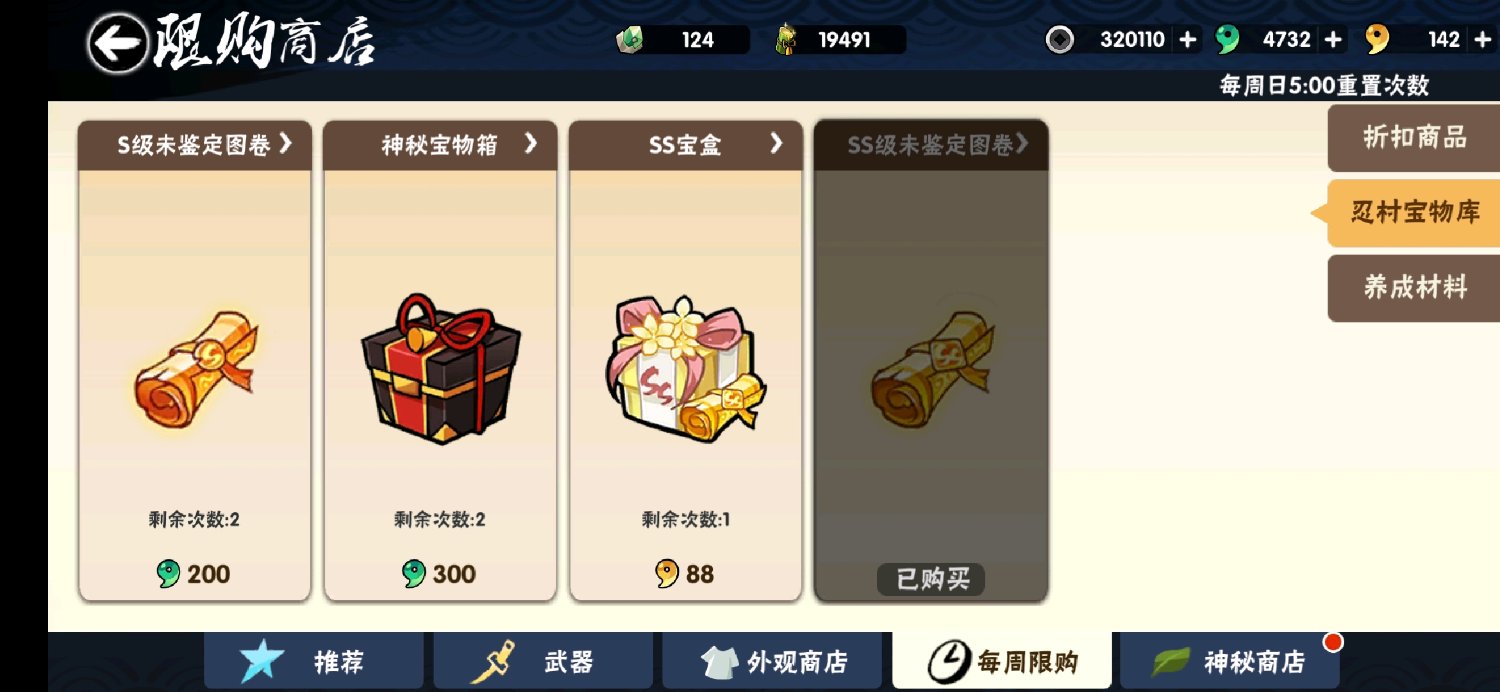The image size is (1500, 692).
Task: Switch to 折扣商品 side tab
Action: pos(1414,138)
